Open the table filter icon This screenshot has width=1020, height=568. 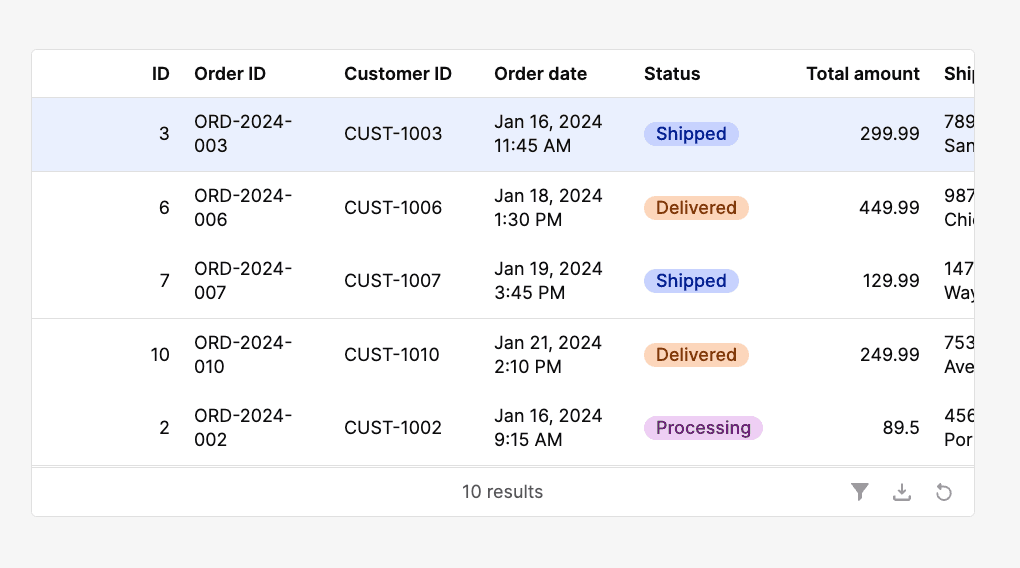(x=859, y=491)
